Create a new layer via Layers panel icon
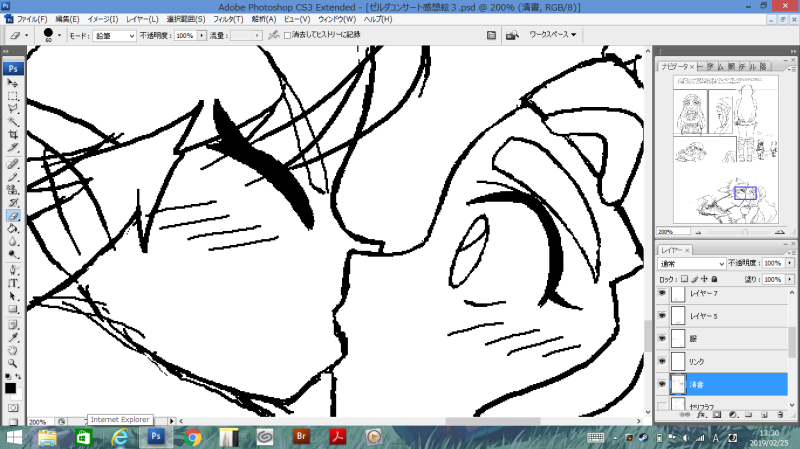The width and height of the screenshot is (800, 449). point(764,415)
